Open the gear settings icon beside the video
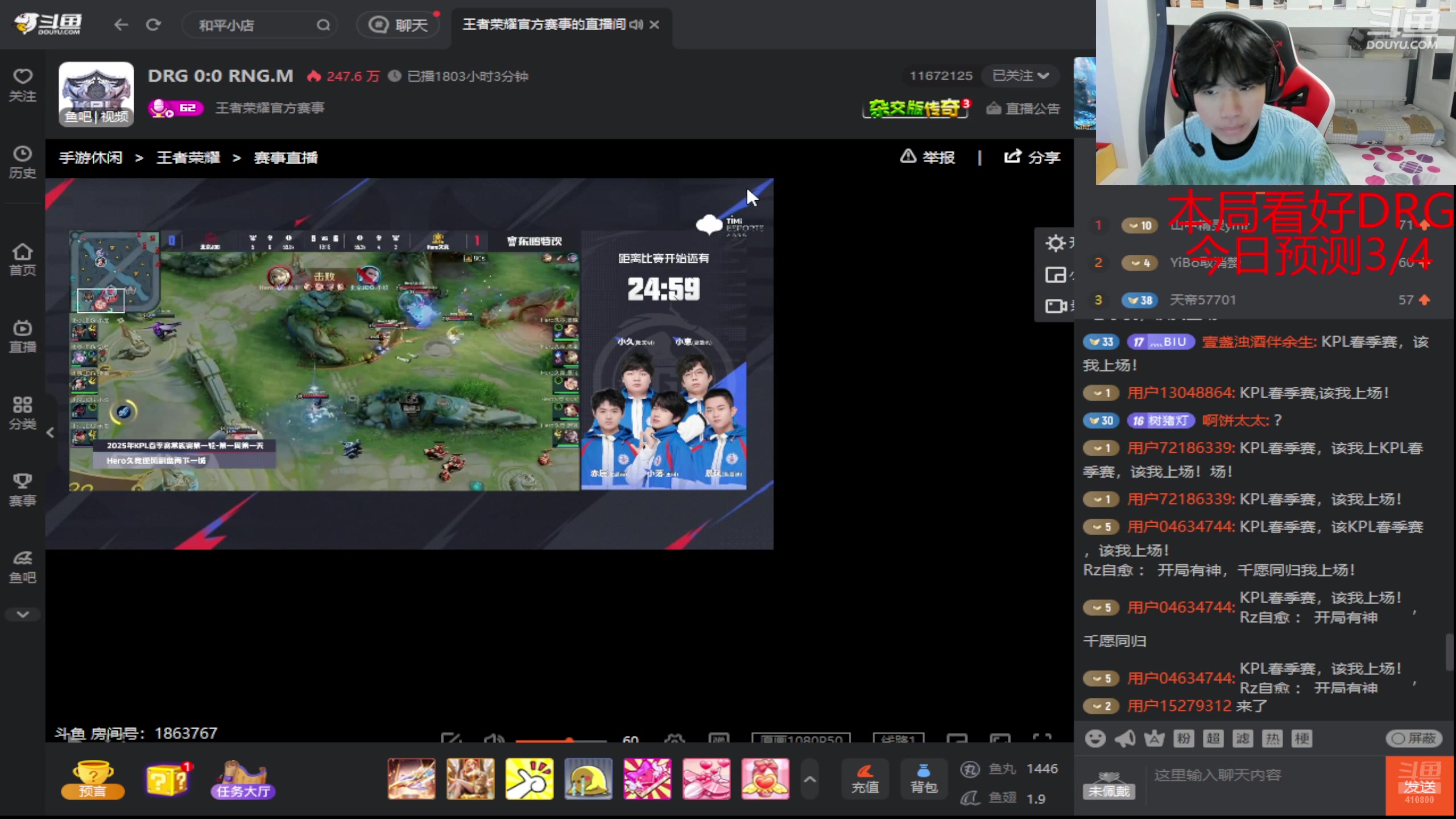 pos(1056,243)
